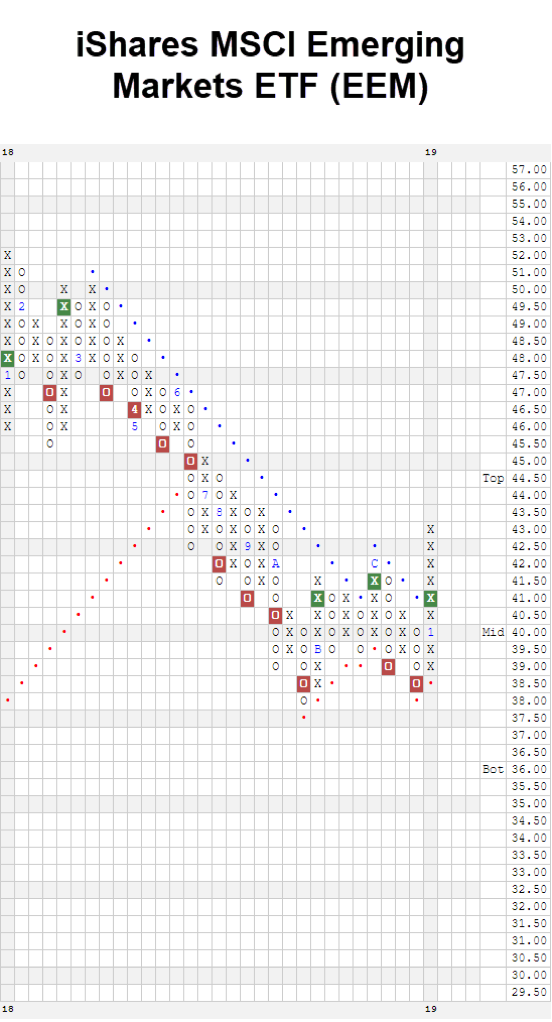Click the '18' year label below the chart
The height and width of the screenshot is (1022, 552).
pyautogui.click(x=7, y=1008)
